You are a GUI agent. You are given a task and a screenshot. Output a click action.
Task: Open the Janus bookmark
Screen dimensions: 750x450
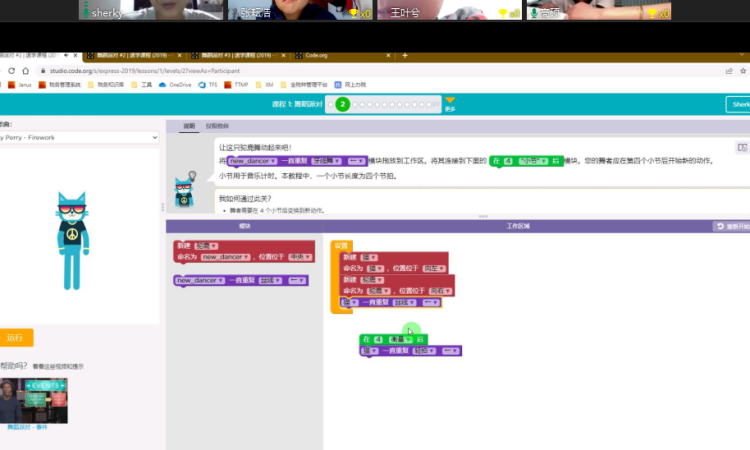(20, 85)
